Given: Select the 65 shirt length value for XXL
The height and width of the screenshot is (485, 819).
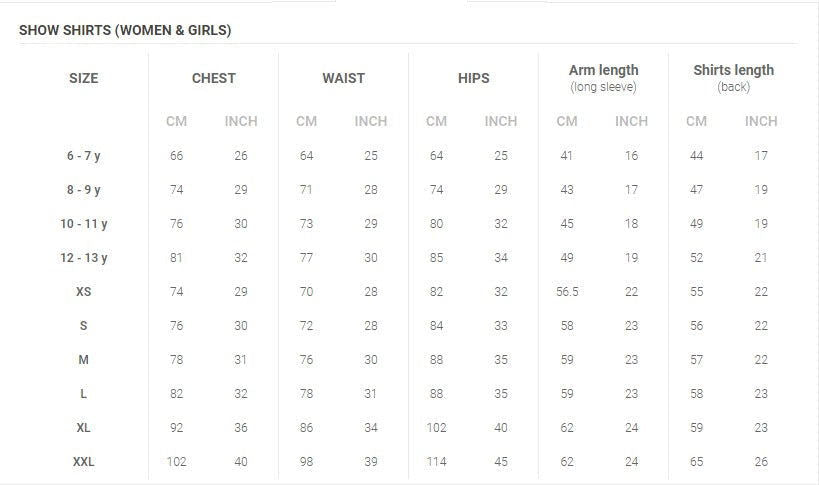Looking at the screenshot, I should click(x=697, y=462).
